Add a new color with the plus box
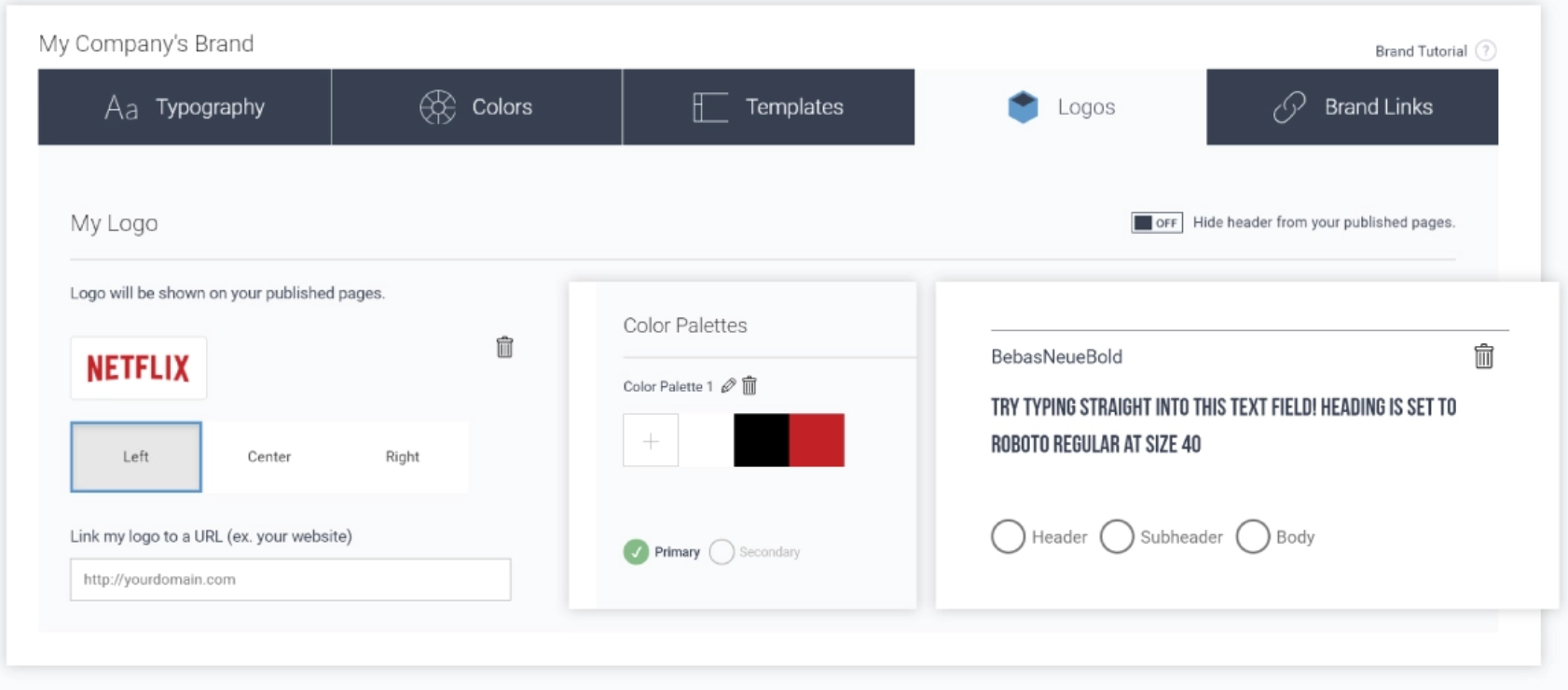Screen dimensions: 1568x690 (x=651, y=440)
